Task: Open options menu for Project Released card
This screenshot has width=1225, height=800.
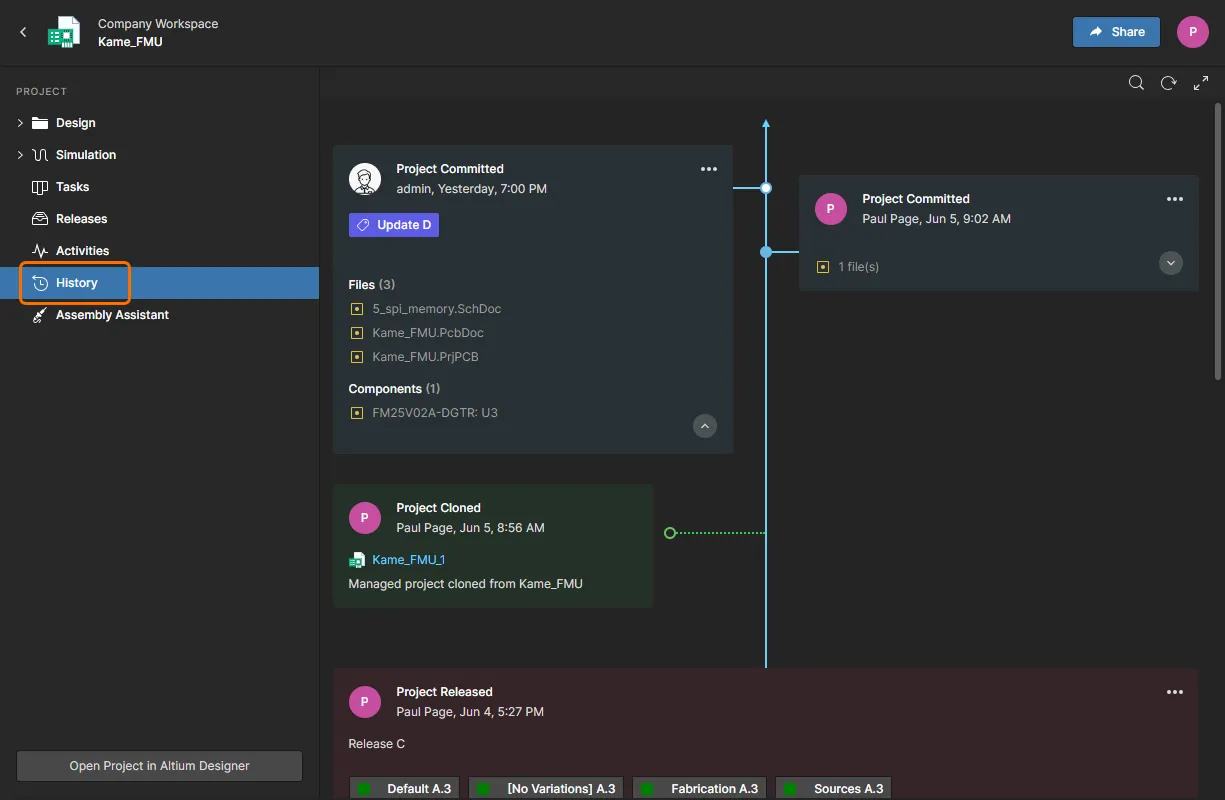Action: (x=1175, y=692)
